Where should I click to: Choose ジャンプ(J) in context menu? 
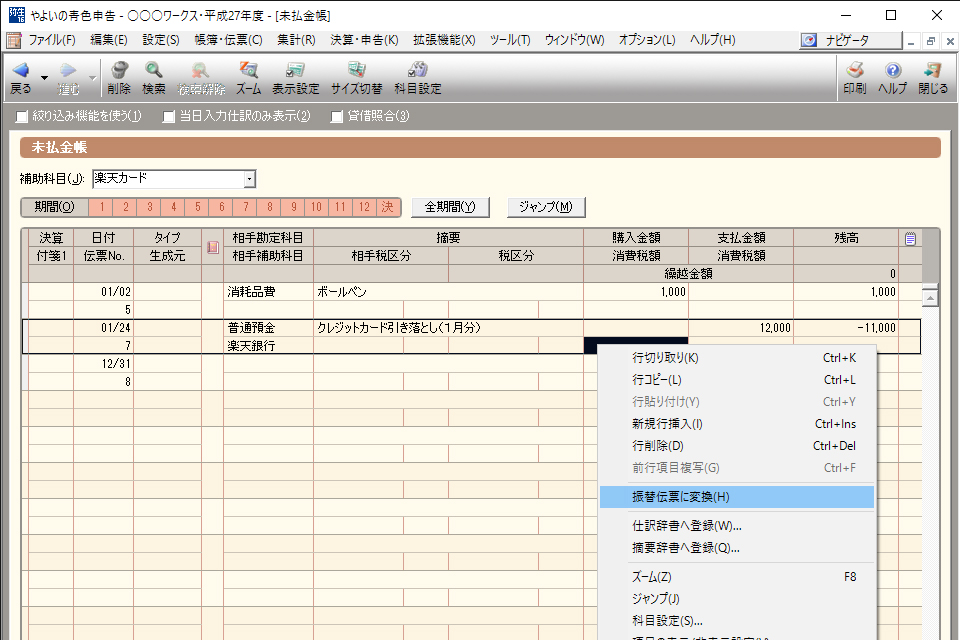[x=737, y=600]
